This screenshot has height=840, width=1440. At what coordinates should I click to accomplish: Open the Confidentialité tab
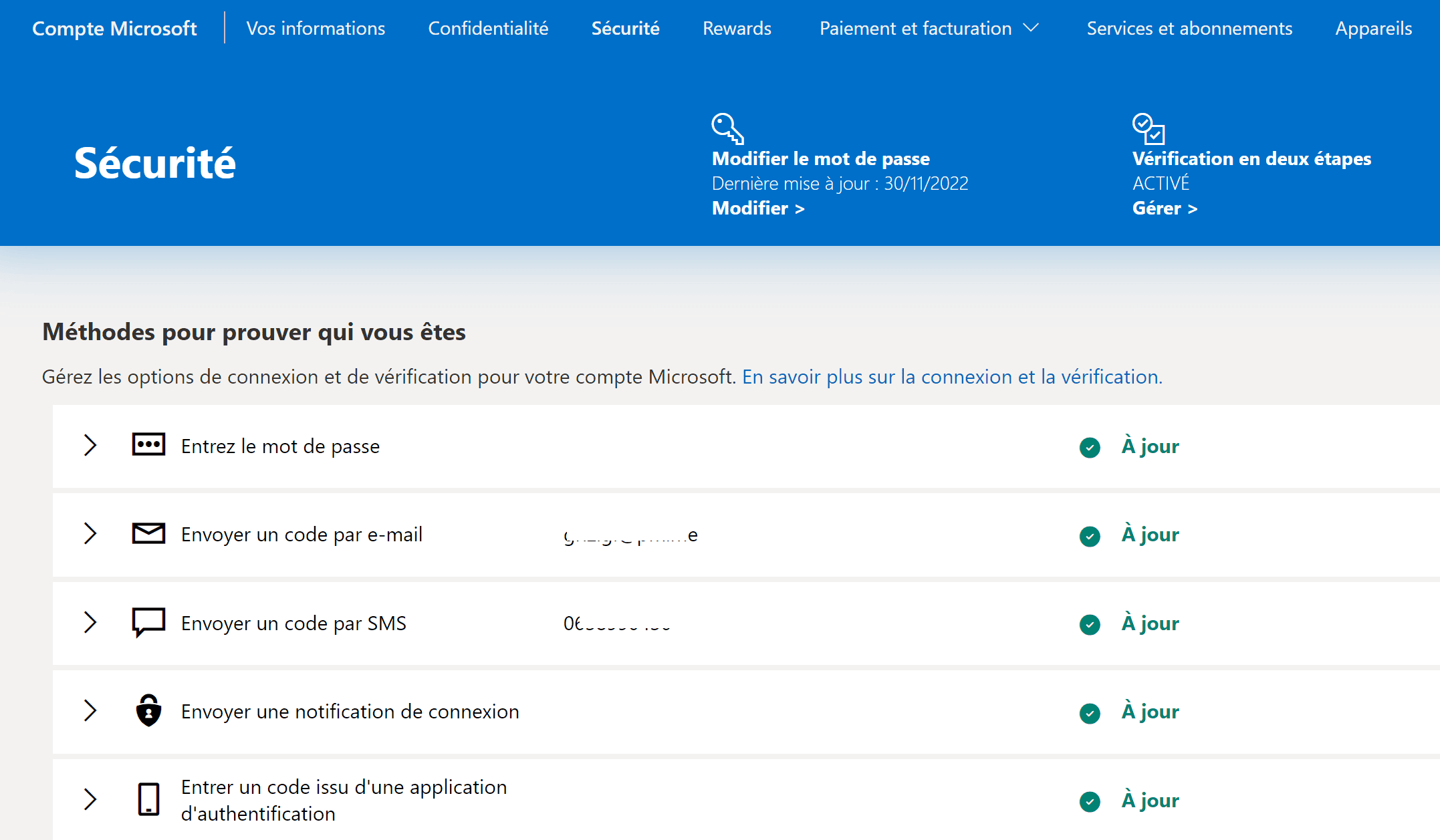pyautogui.click(x=488, y=28)
